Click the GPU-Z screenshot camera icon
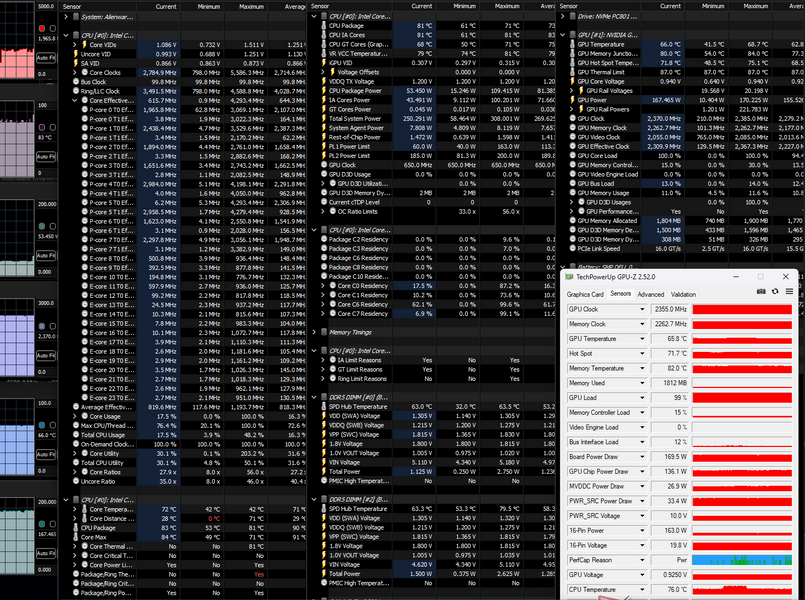The width and height of the screenshot is (805, 600). pyautogui.click(x=761, y=291)
